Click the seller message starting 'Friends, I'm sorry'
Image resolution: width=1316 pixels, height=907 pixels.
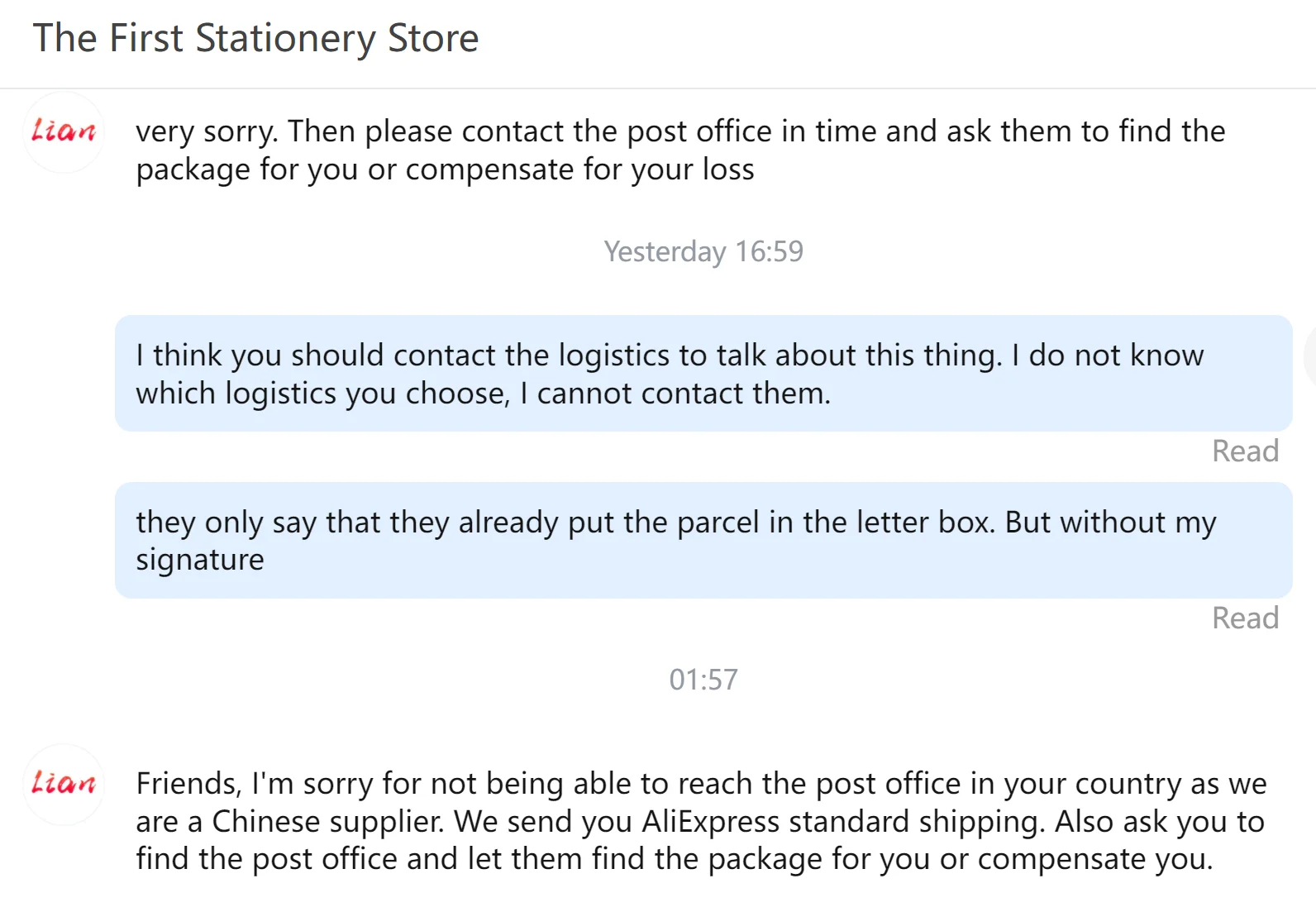(701, 821)
